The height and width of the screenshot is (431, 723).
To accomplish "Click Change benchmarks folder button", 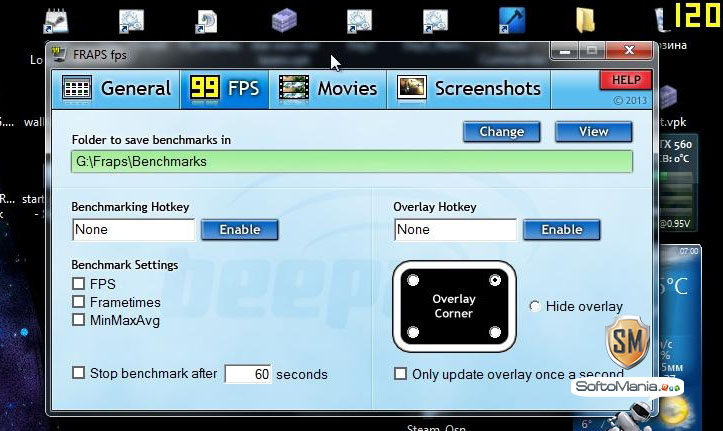I will click(502, 132).
